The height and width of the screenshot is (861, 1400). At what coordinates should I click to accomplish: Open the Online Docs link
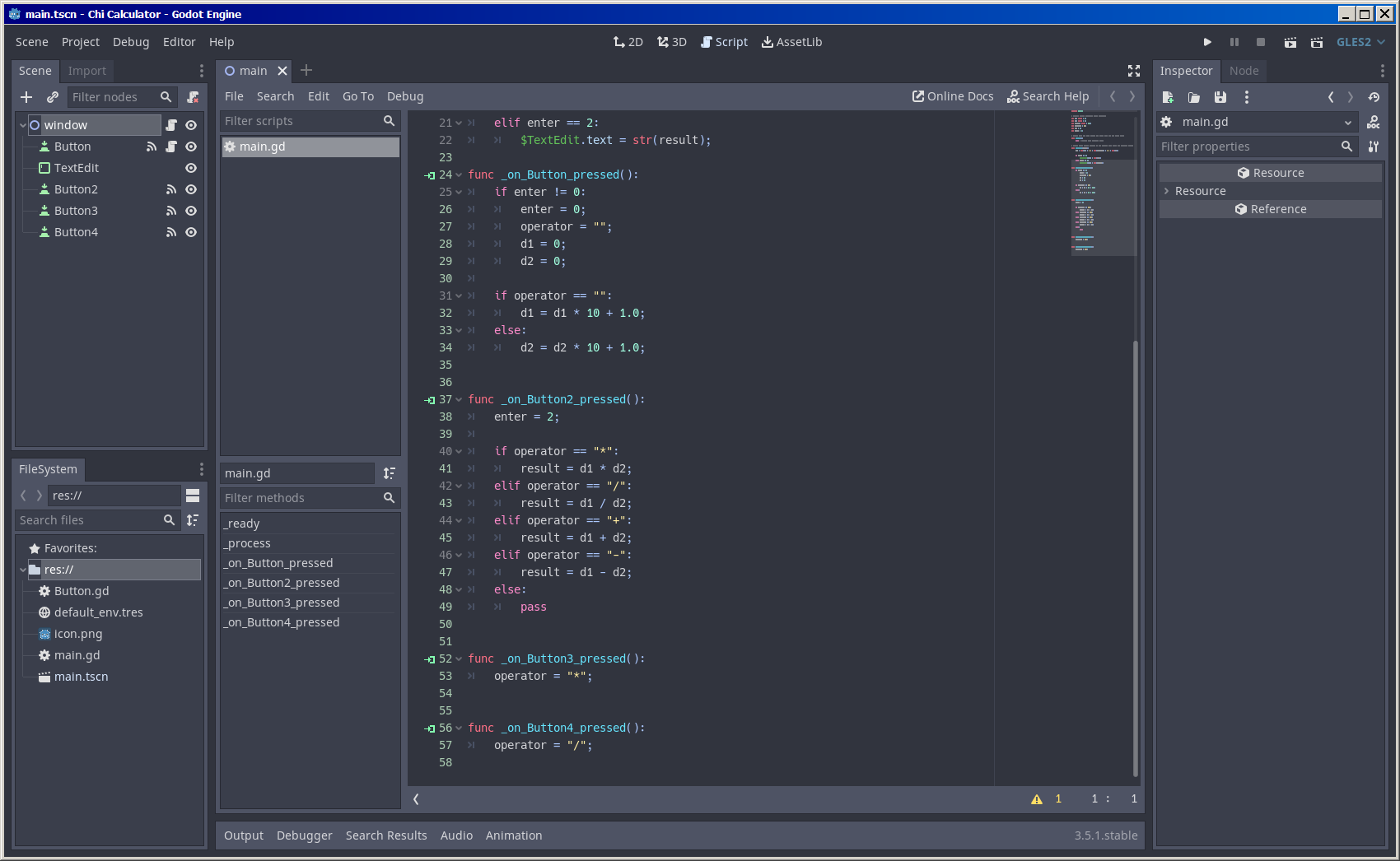pos(953,96)
